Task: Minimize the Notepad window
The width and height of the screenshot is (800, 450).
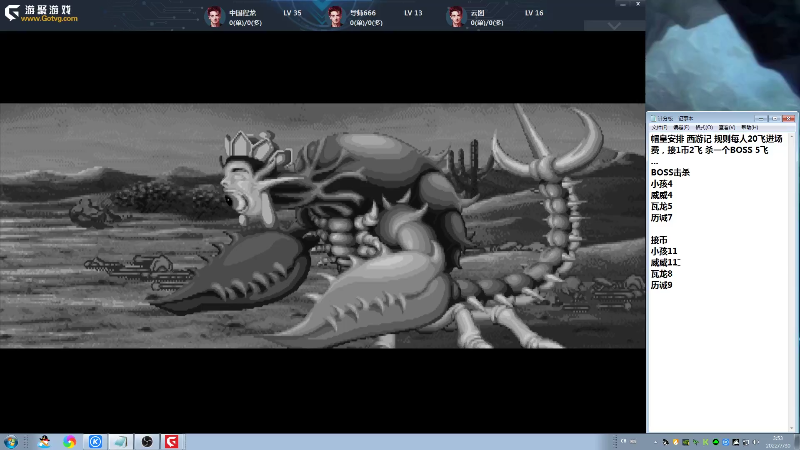Action: [761, 118]
